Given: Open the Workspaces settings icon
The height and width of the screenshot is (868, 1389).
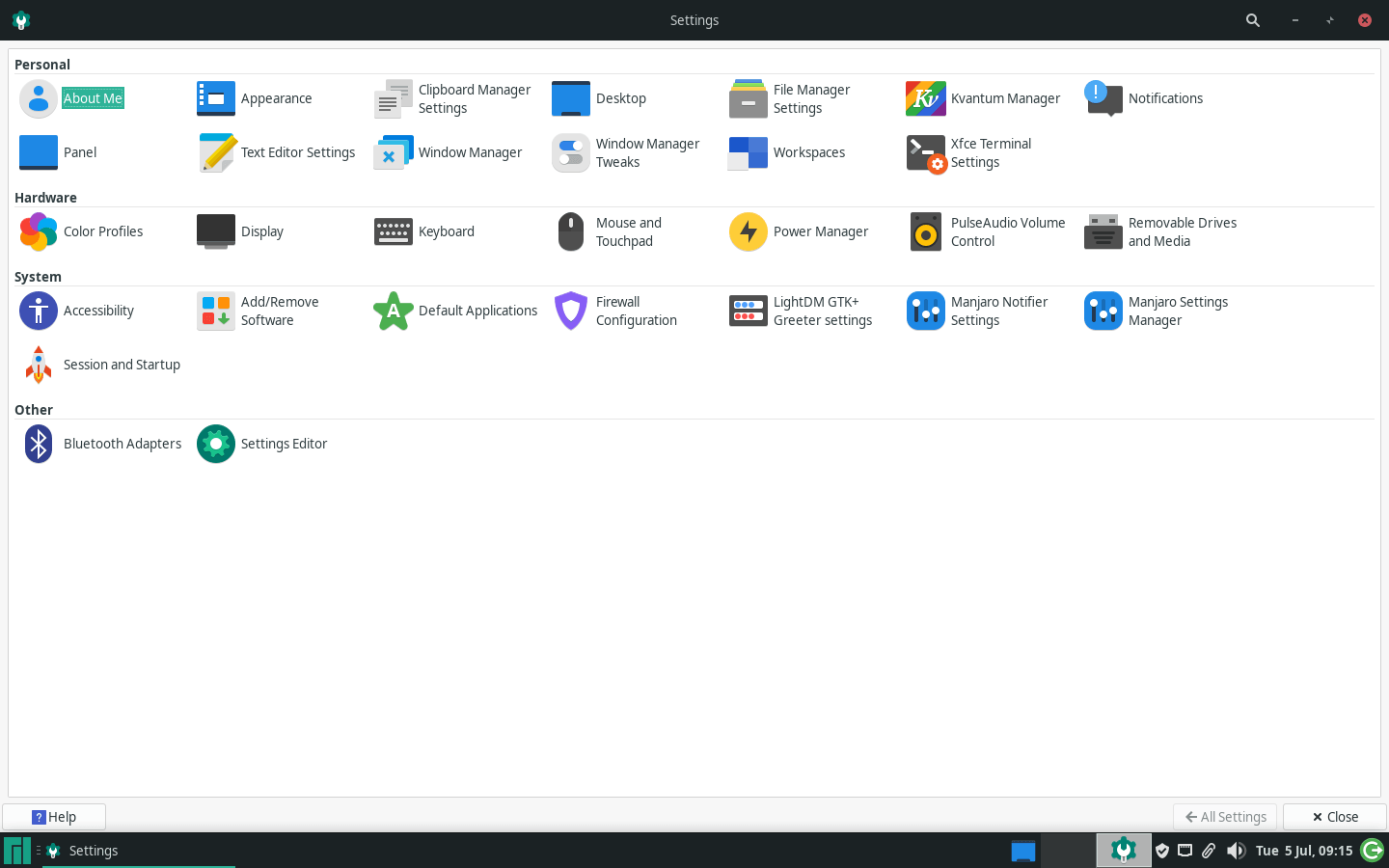Looking at the screenshot, I should (x=749, y=152).
